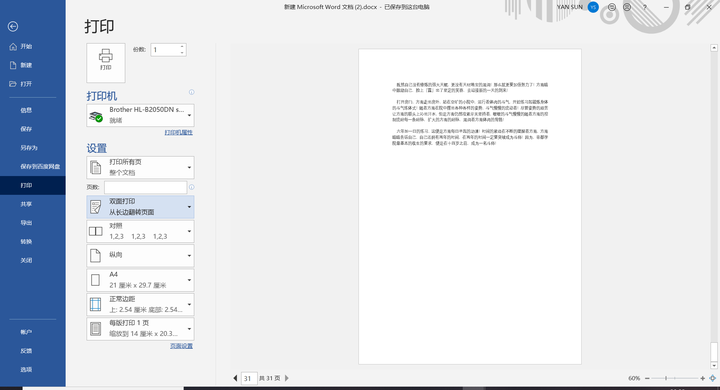Click the collated pages icon
The width and height of the screenshot is (720, 390).
96,231
